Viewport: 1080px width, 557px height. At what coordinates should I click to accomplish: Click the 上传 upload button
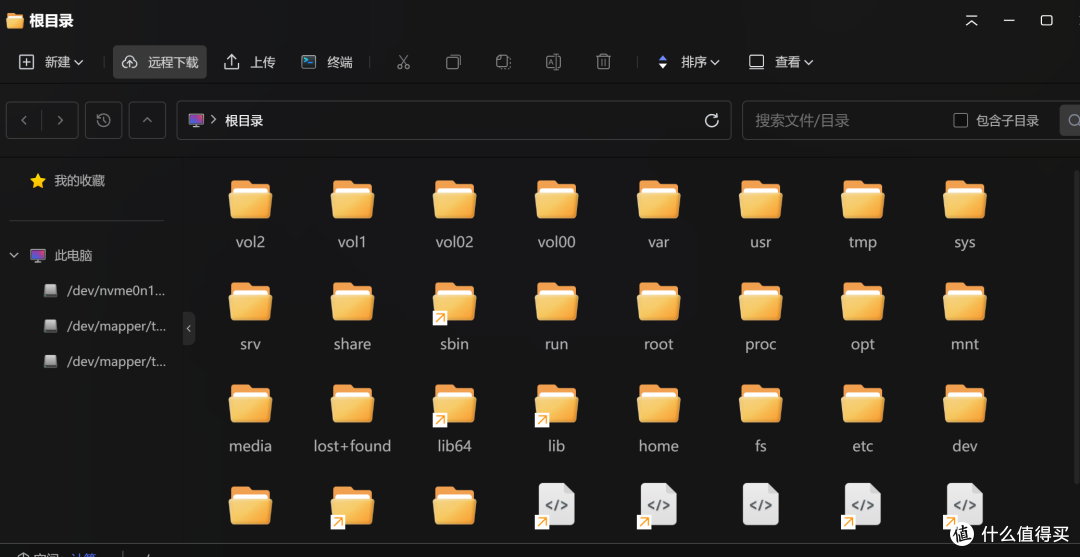coord(249,62)
